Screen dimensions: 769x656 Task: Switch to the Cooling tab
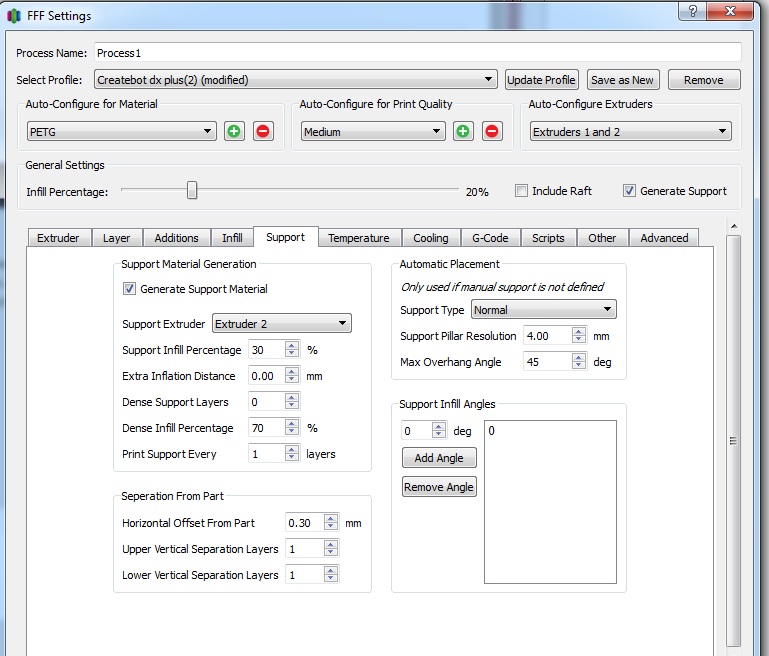(431, 238)
